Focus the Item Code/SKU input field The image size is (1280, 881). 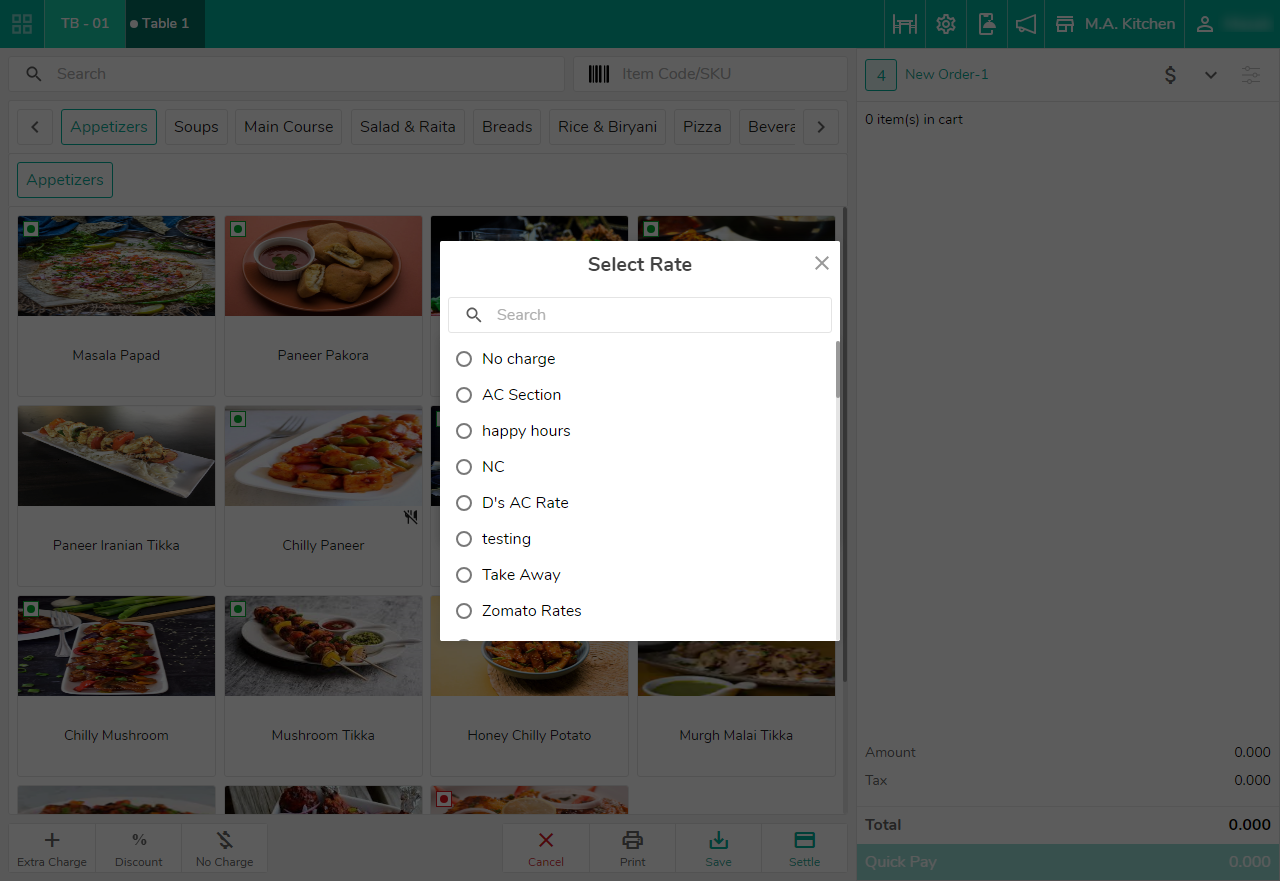pos(710,74)
